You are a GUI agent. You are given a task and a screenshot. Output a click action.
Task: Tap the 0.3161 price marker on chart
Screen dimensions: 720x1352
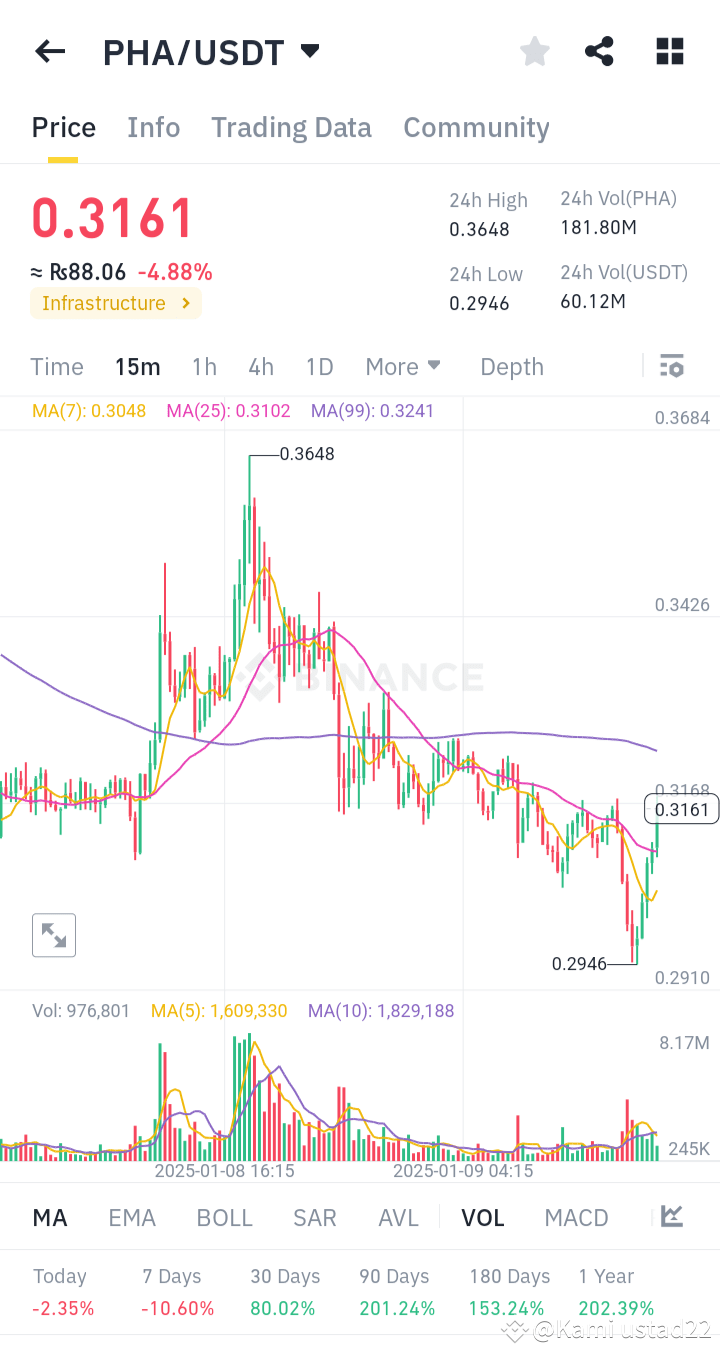(x=681, y=809)
